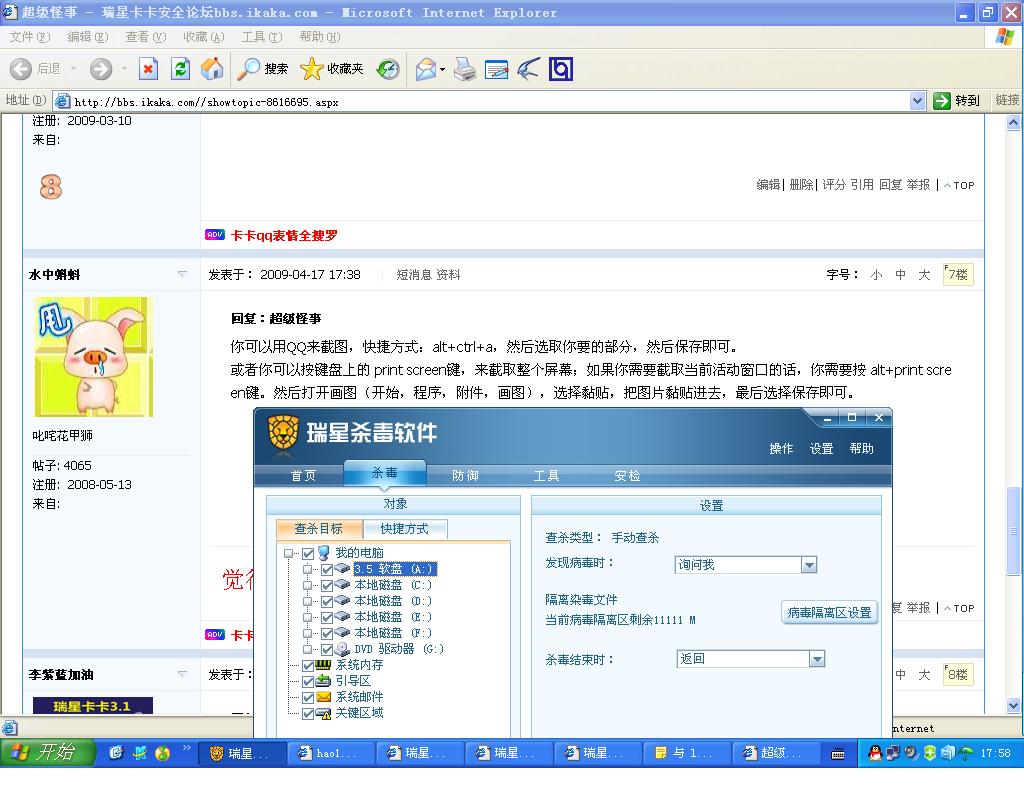This screenshot has height=800, width=1024.
Task: Toggle the DVD 驱动器 (G:) checkbox
Action: pos(327,650)
